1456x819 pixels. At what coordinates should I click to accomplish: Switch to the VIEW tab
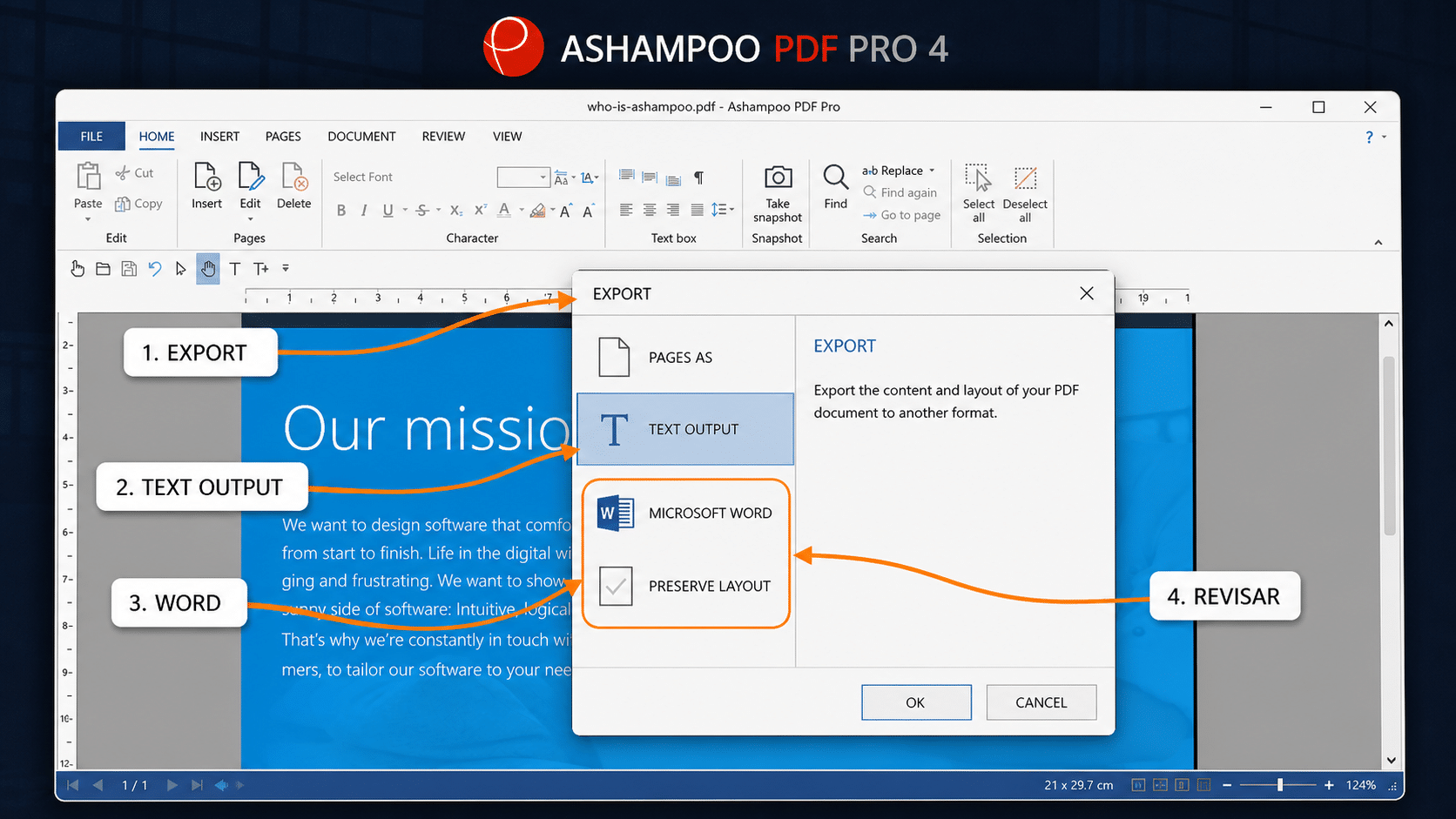pyautogui.click(x=507, y=137)
